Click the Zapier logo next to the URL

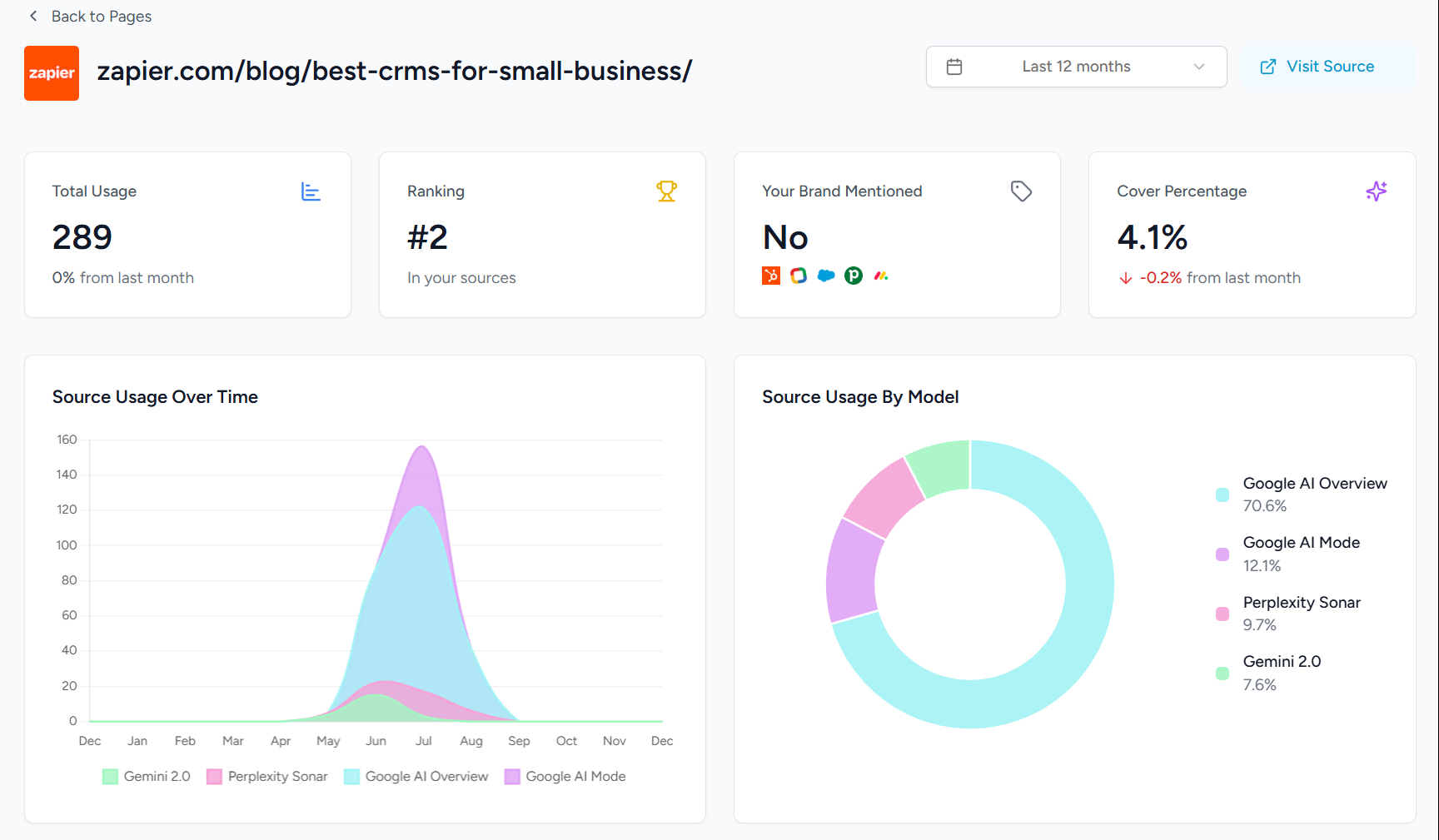pos(52,73)
